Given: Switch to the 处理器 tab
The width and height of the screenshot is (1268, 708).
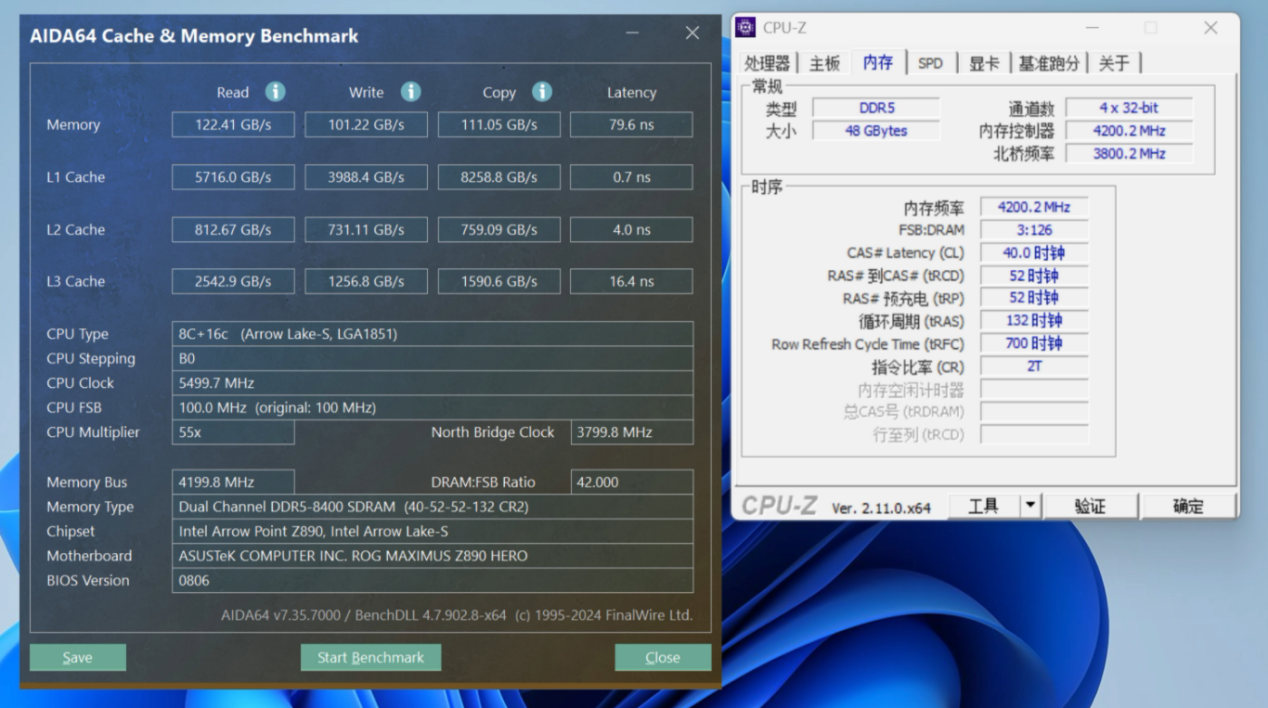Looking at the screenshot, I should (x=767, y=63).
